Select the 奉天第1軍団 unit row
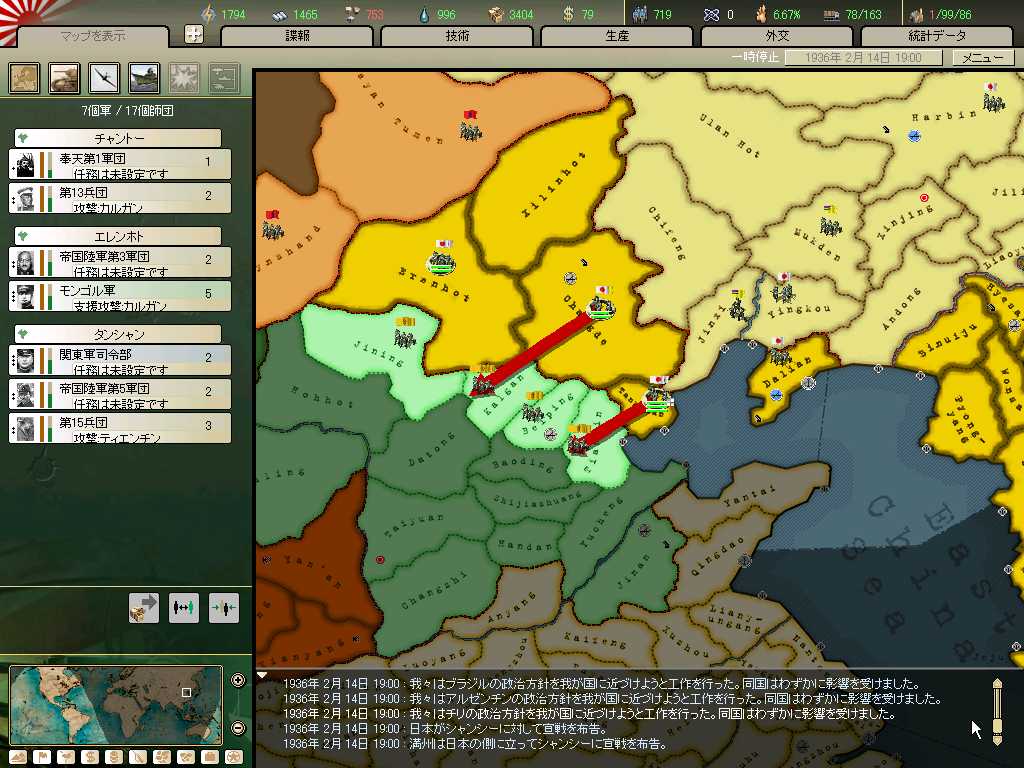 (120, 164)
